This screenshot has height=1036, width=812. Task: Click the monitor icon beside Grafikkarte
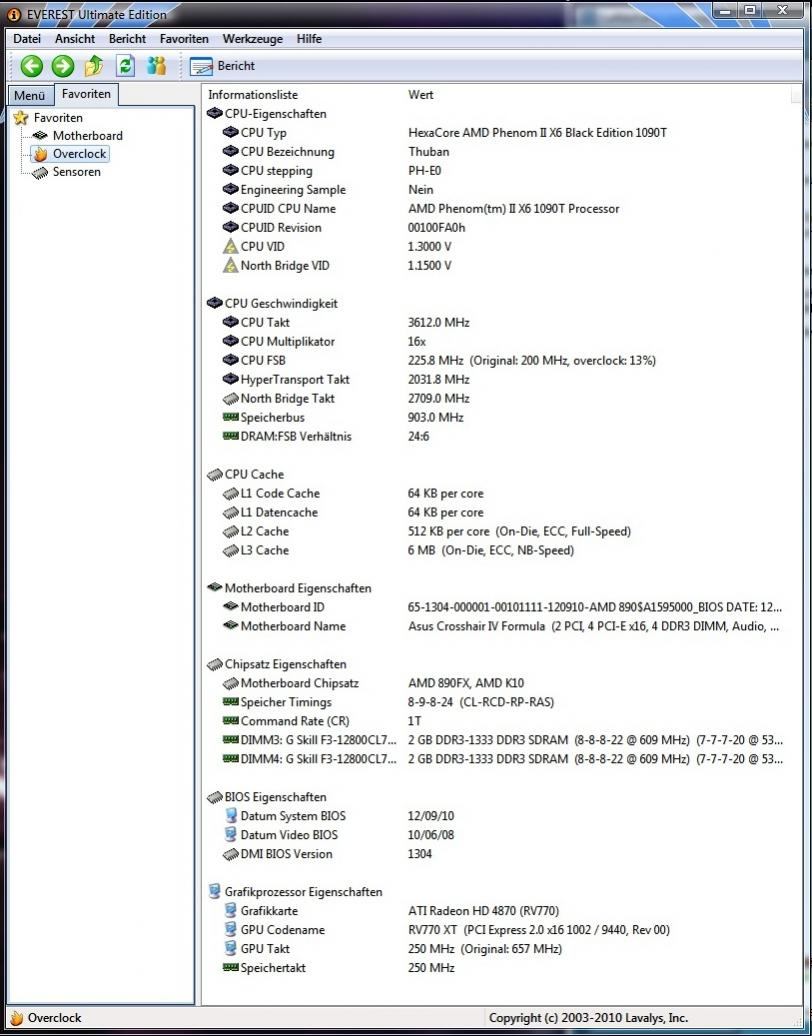tap(231, 911)
